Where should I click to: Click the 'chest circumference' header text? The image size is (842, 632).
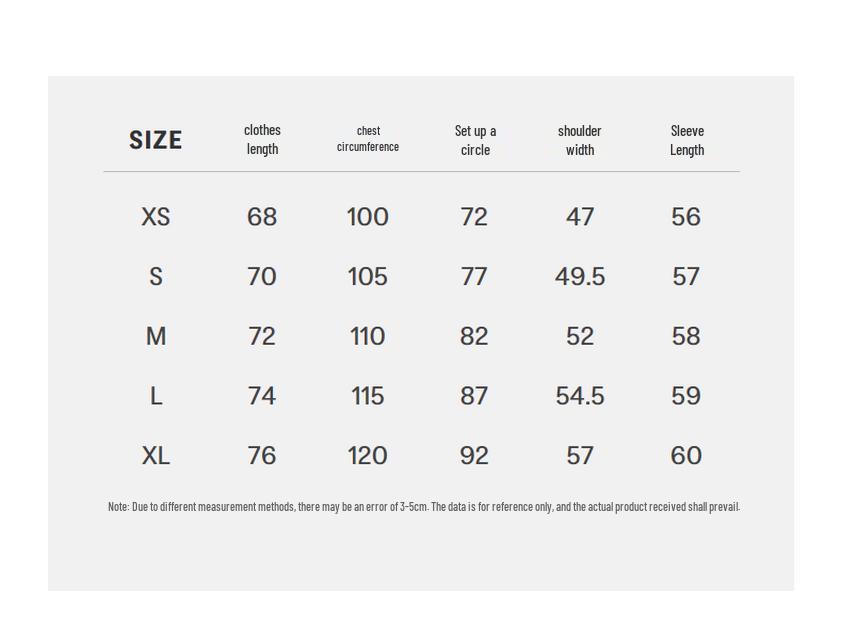tap(368, 139)
